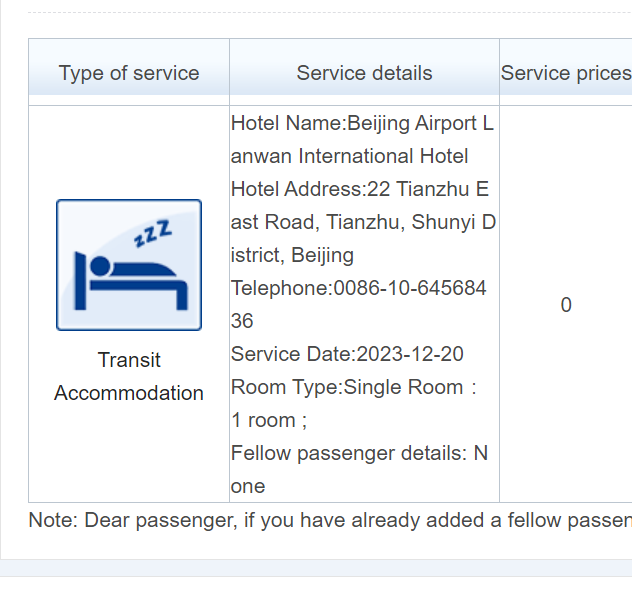
Task: Click the anwan International Hotel text
Action: pos(349,156)
